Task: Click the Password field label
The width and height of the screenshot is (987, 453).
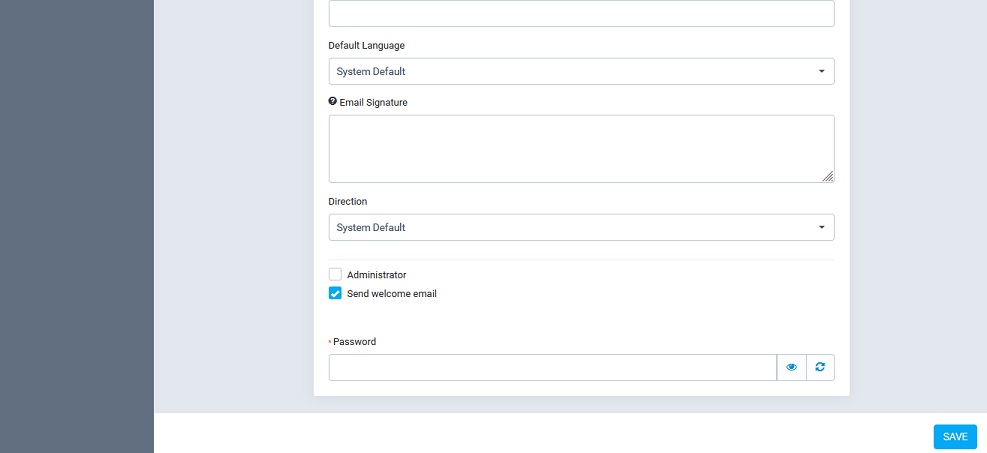Action: pyautogui.click(x=354, y=342)
